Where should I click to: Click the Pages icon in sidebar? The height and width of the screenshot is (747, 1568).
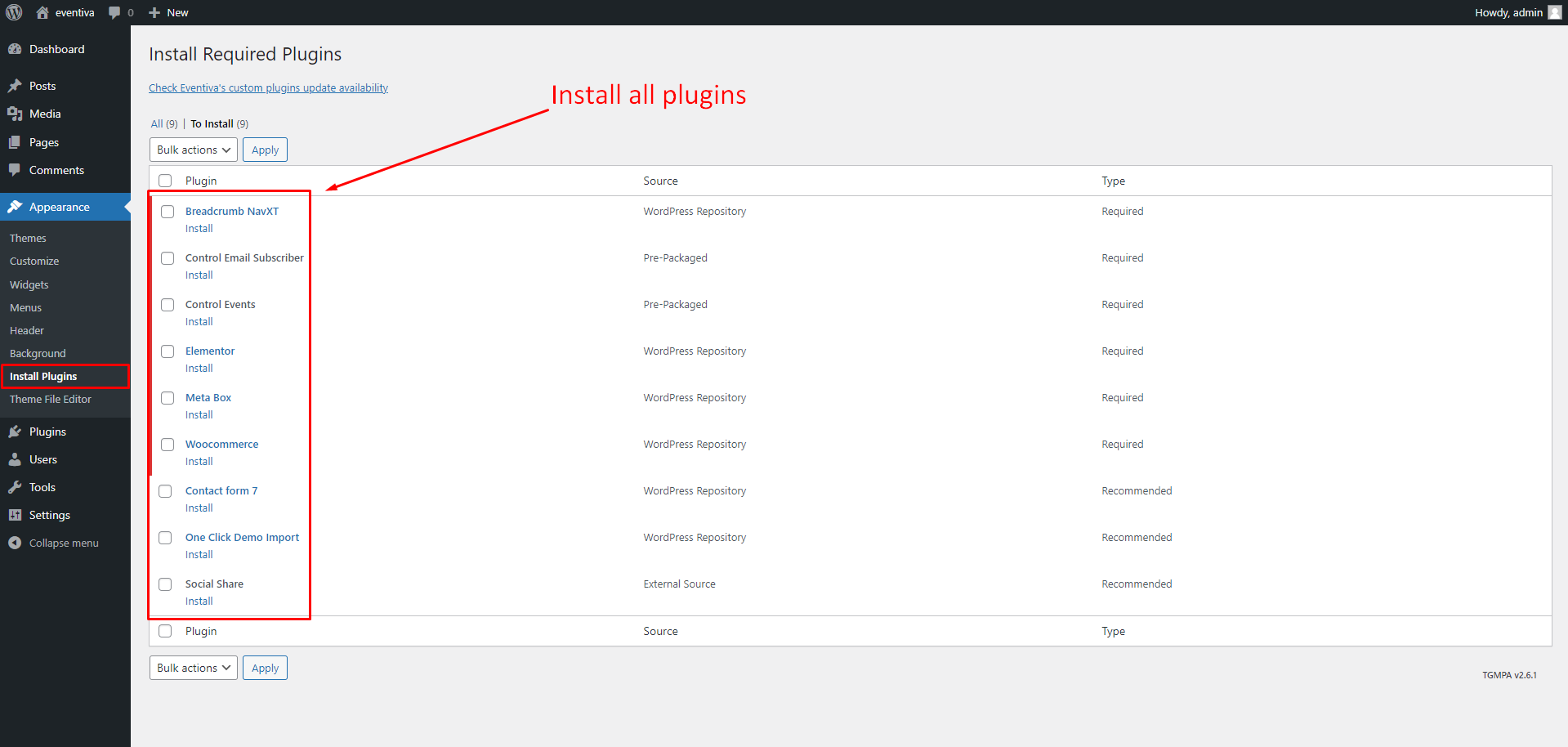(x=15, y=142)
